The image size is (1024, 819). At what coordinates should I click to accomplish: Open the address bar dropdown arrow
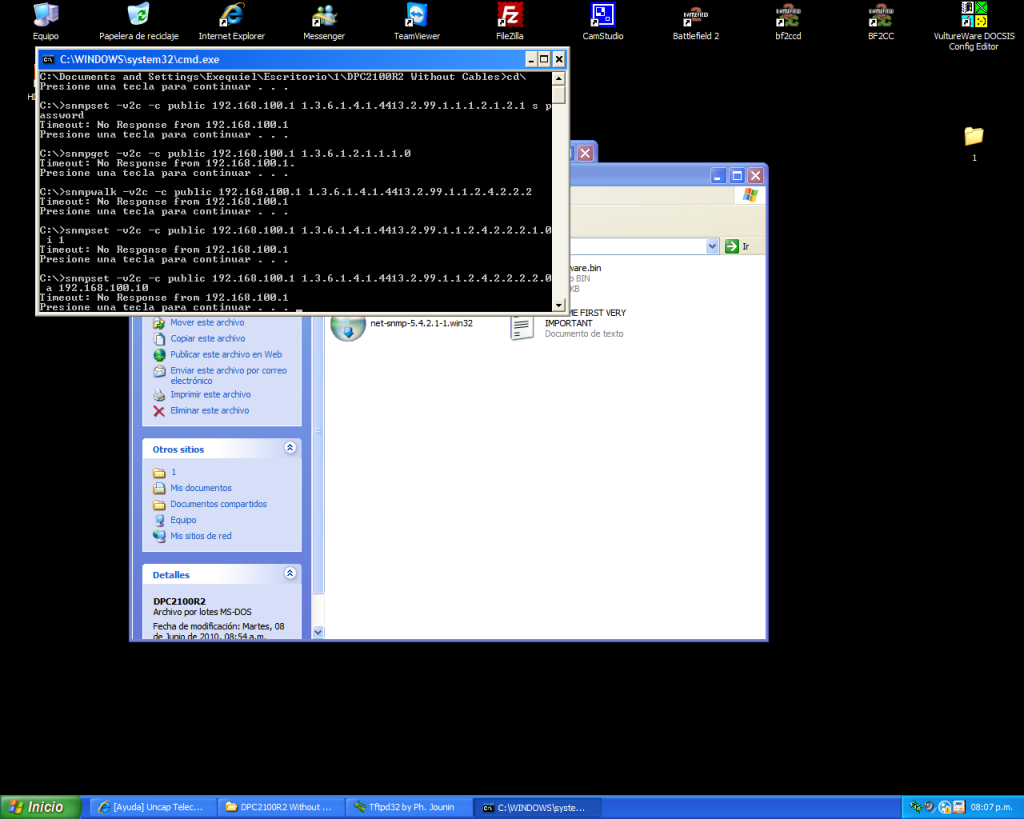coord(713,246)
